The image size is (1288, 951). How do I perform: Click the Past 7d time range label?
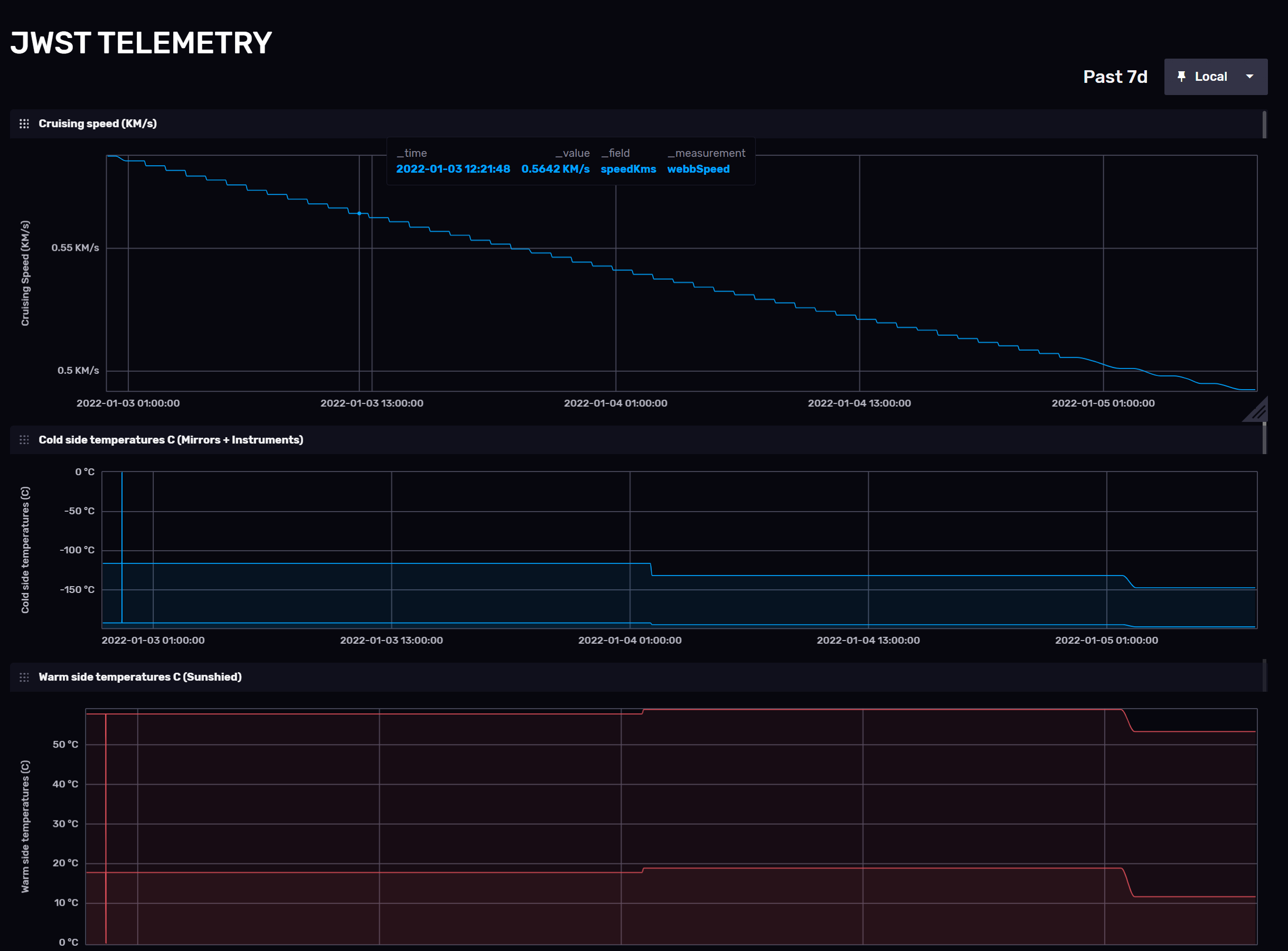tap(1115, 77)
